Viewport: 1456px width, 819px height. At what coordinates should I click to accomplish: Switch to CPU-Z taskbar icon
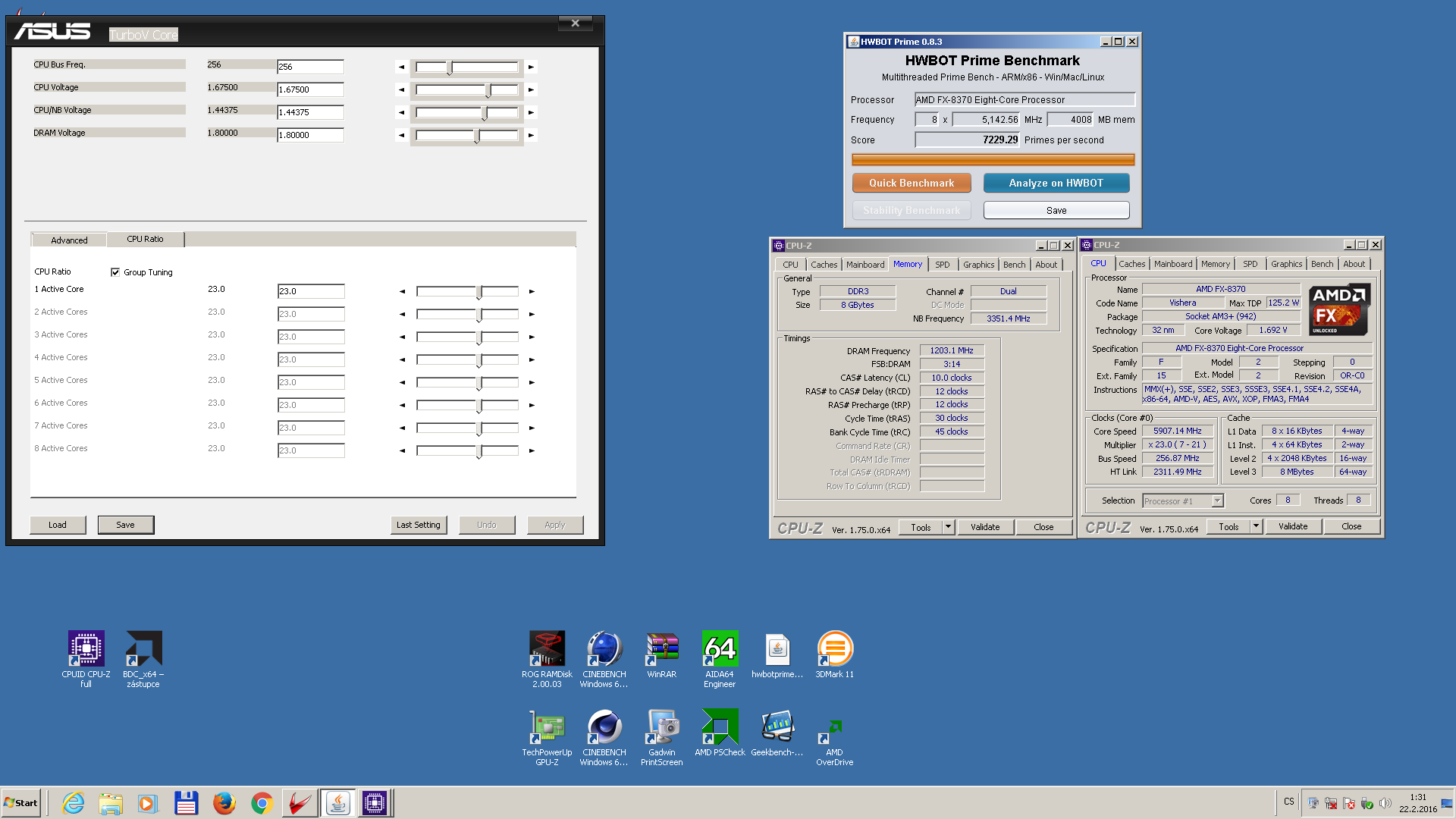pyautogui.click(x=375, y=803)
